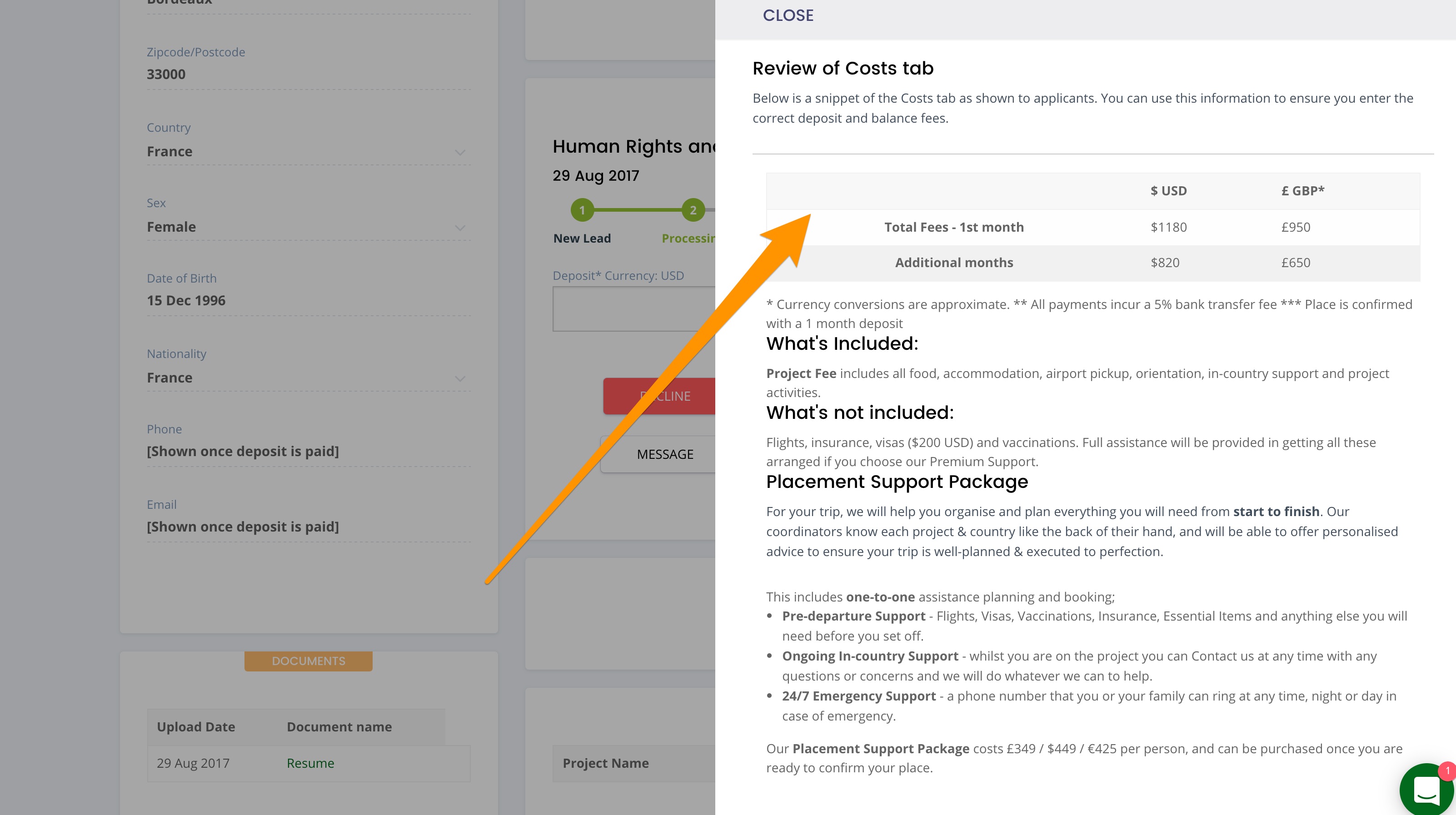Click the Date of Birth field
1456x815 pixels.
(308, 301)
